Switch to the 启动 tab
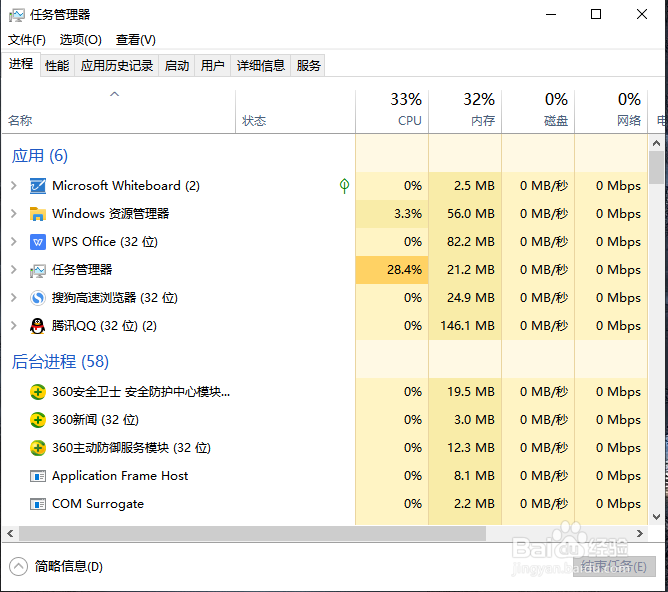The image size is (668, 592). click(177, 66)
